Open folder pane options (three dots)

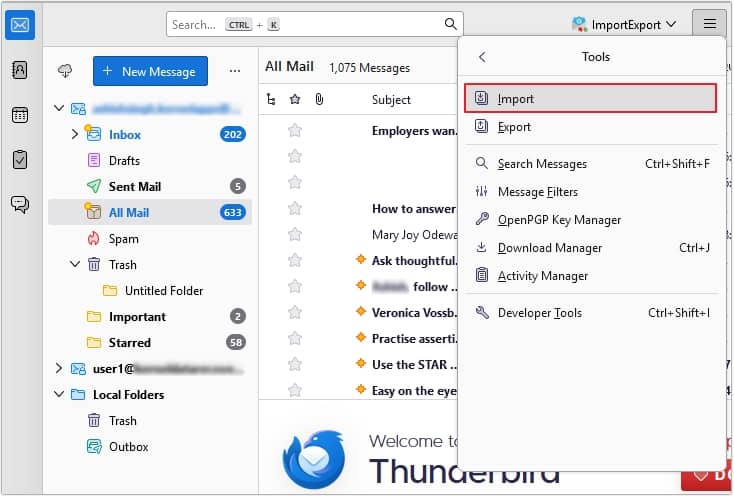pyautogui.click(x=235, y=71)
